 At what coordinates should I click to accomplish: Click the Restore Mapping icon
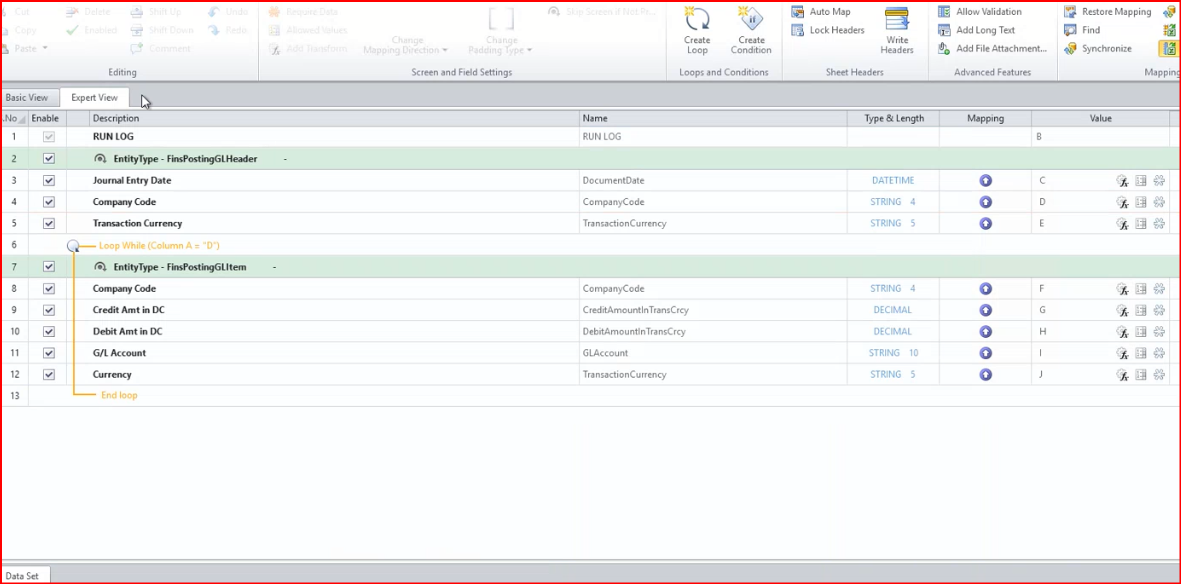coord(1070,12)
